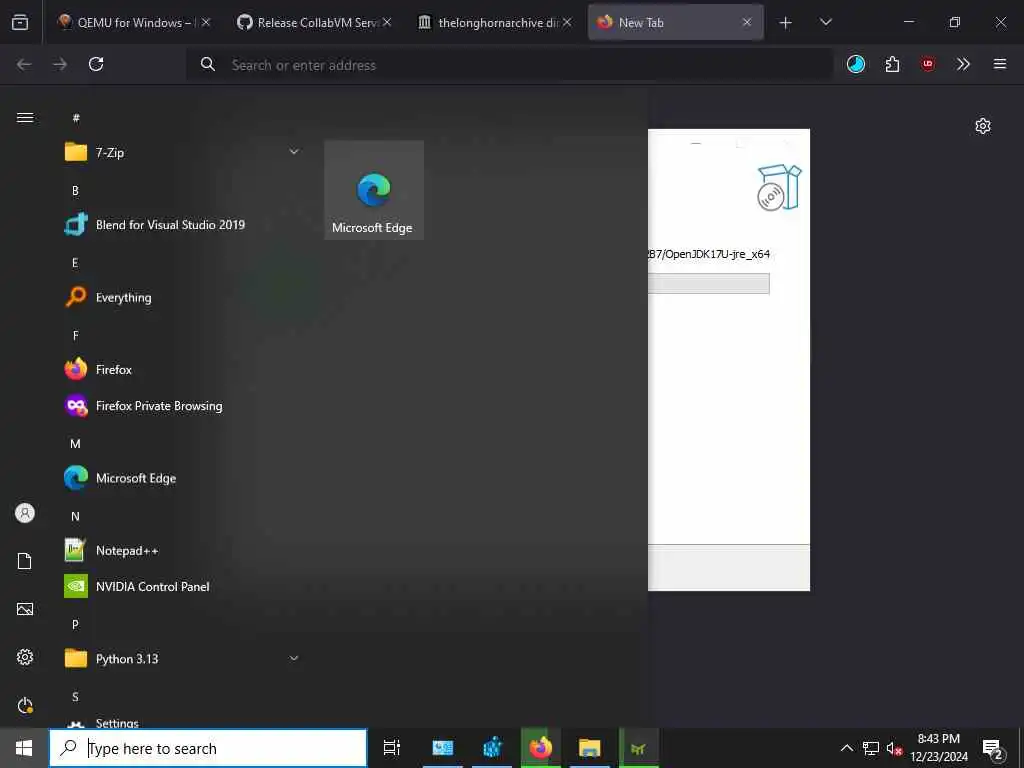Open network icon in system tray
The width and height of the screenshot is (1024, 768).
[x=871, y=748]
